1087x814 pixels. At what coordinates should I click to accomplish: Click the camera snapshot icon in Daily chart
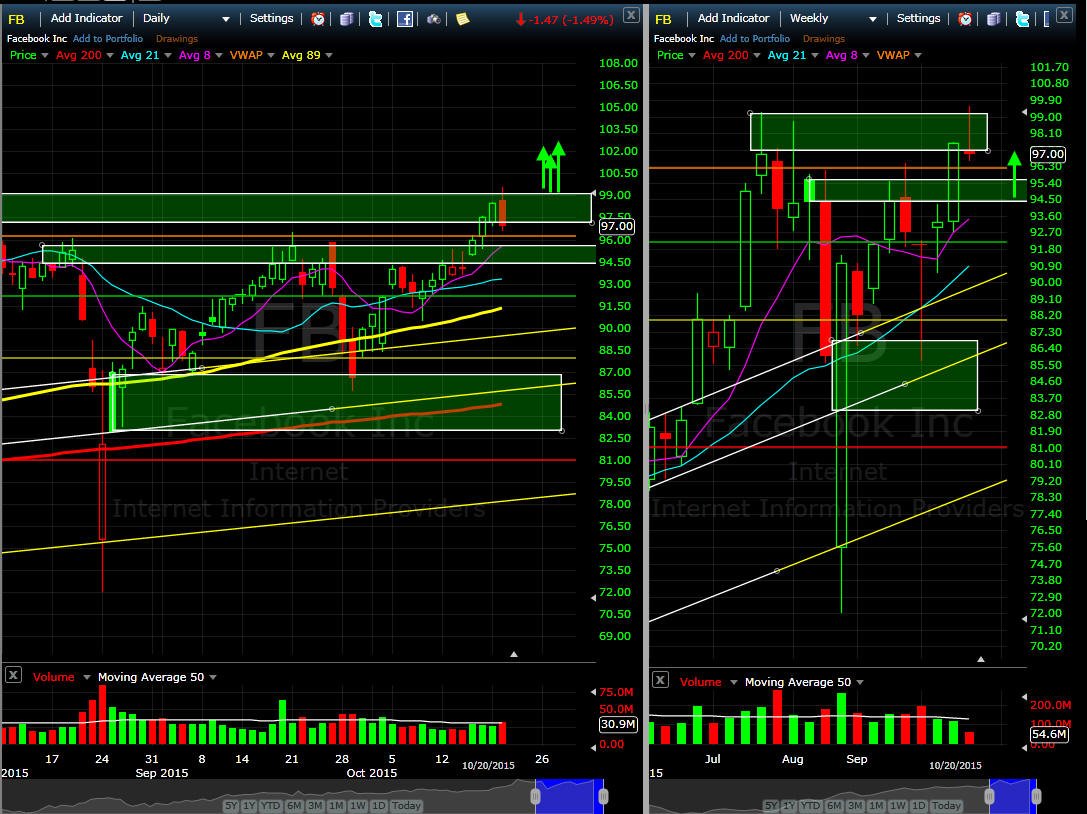[434, 19]
